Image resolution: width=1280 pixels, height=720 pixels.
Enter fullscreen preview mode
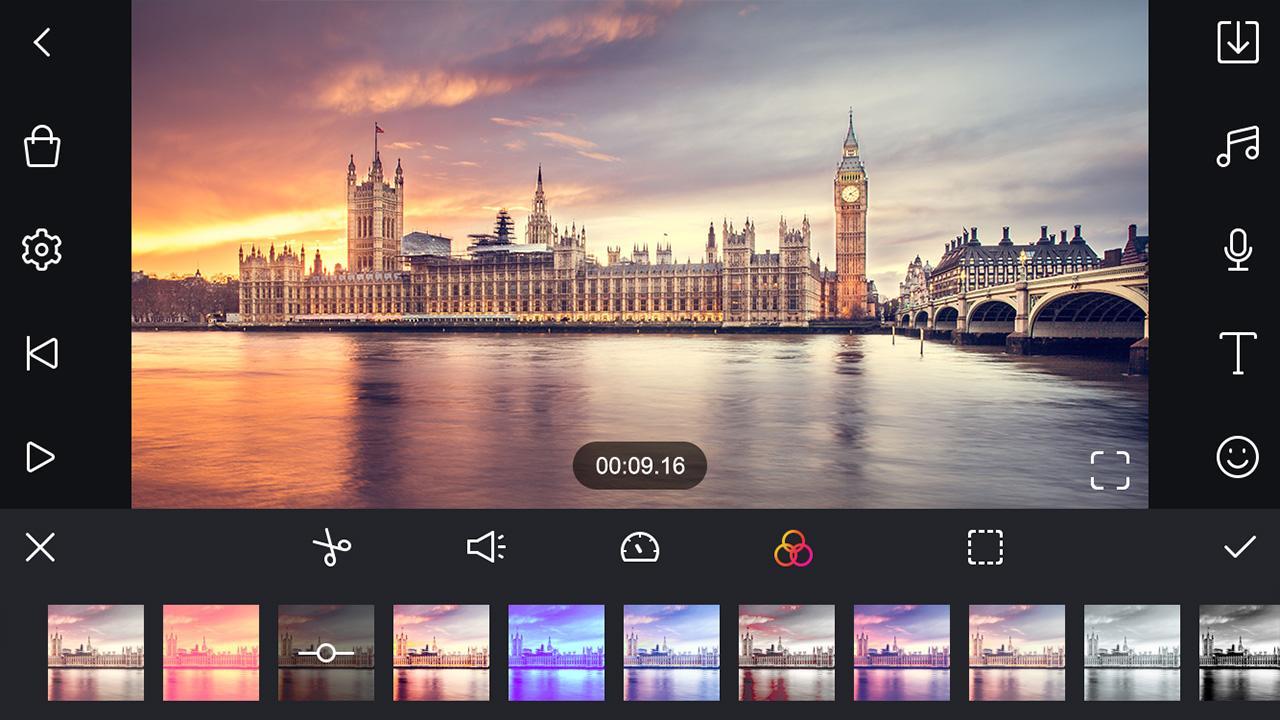point(1110,470)
